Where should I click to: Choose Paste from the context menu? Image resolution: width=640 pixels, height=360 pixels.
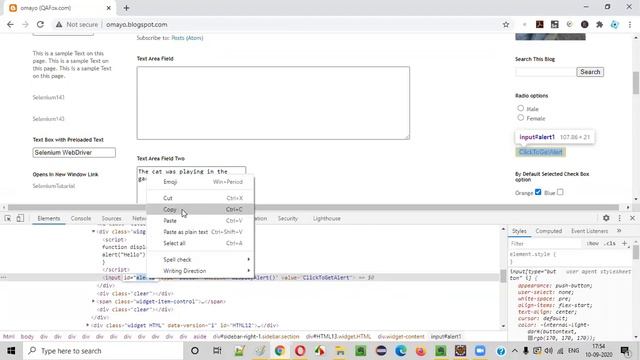point(200,221)
